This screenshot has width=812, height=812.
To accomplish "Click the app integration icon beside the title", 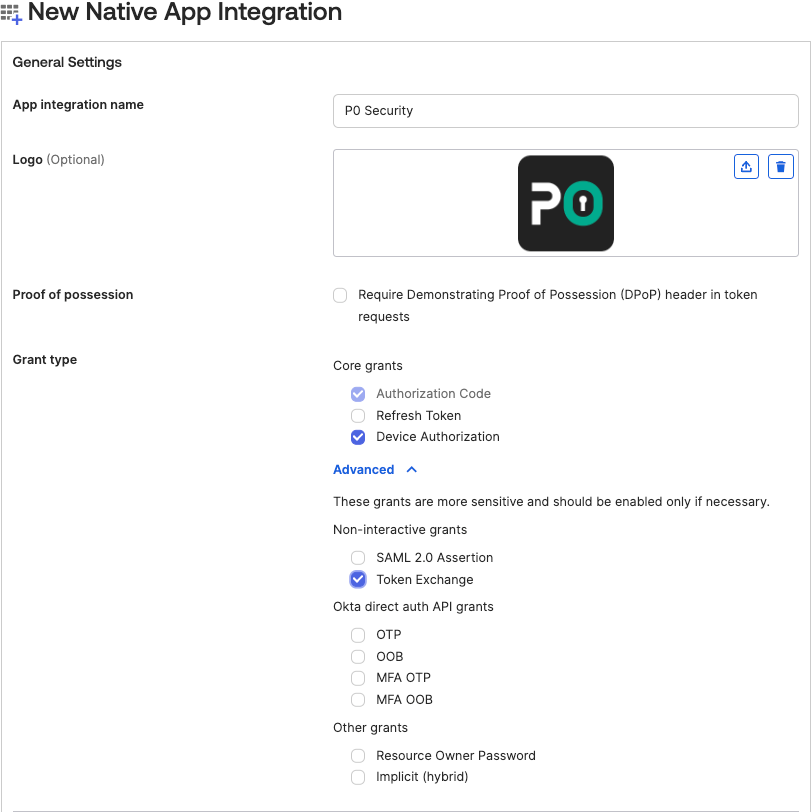I will [x=12, y=14].
